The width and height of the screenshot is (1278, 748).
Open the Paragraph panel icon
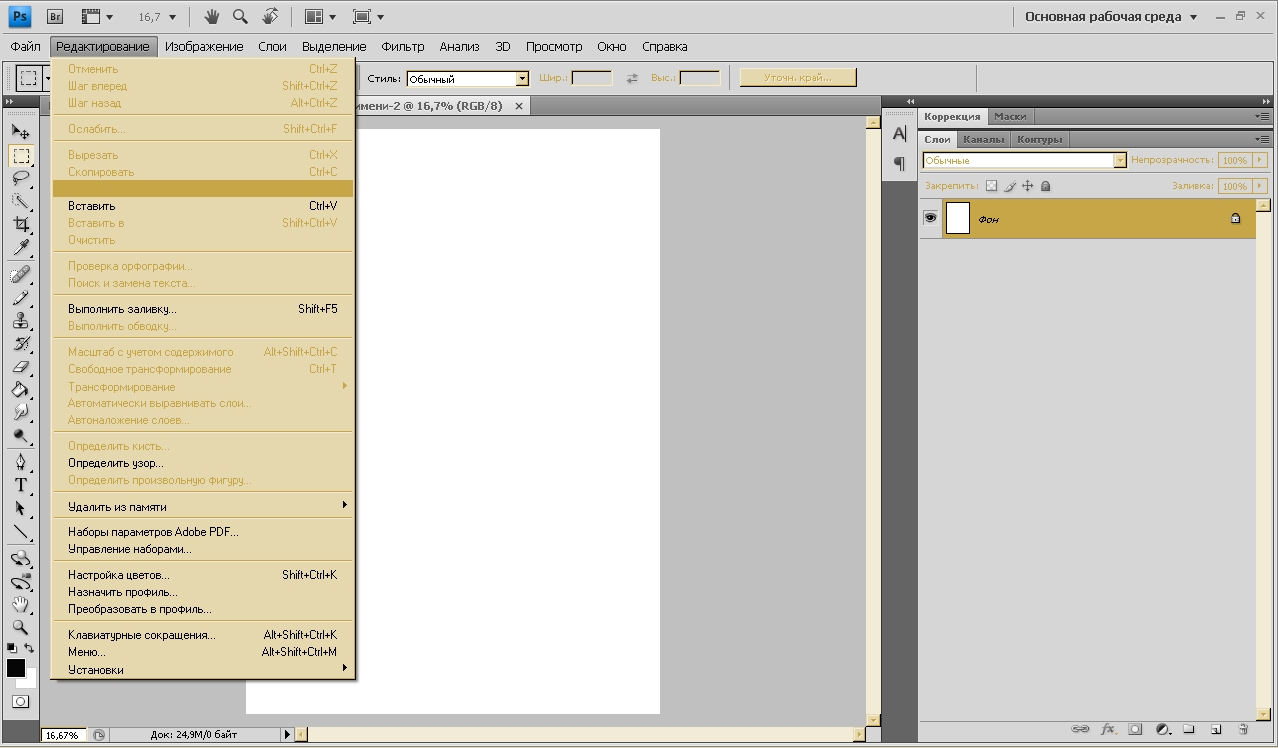coord(899,163)
